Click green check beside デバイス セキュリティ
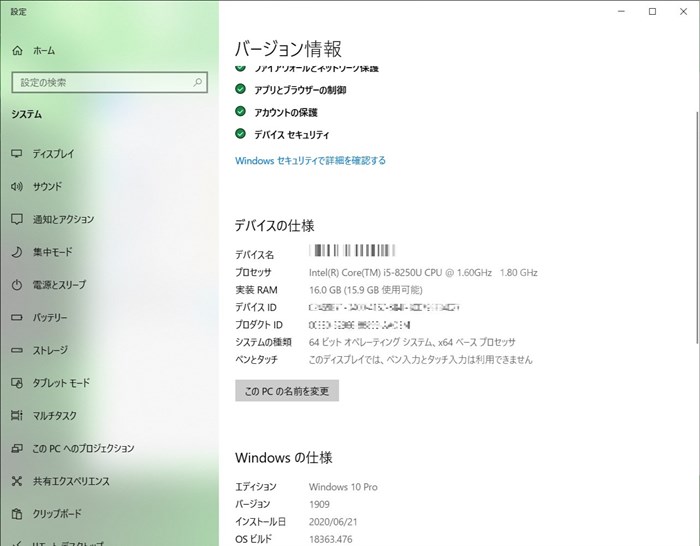This screenshot has height=546, width=700. [x=240, y=133]
